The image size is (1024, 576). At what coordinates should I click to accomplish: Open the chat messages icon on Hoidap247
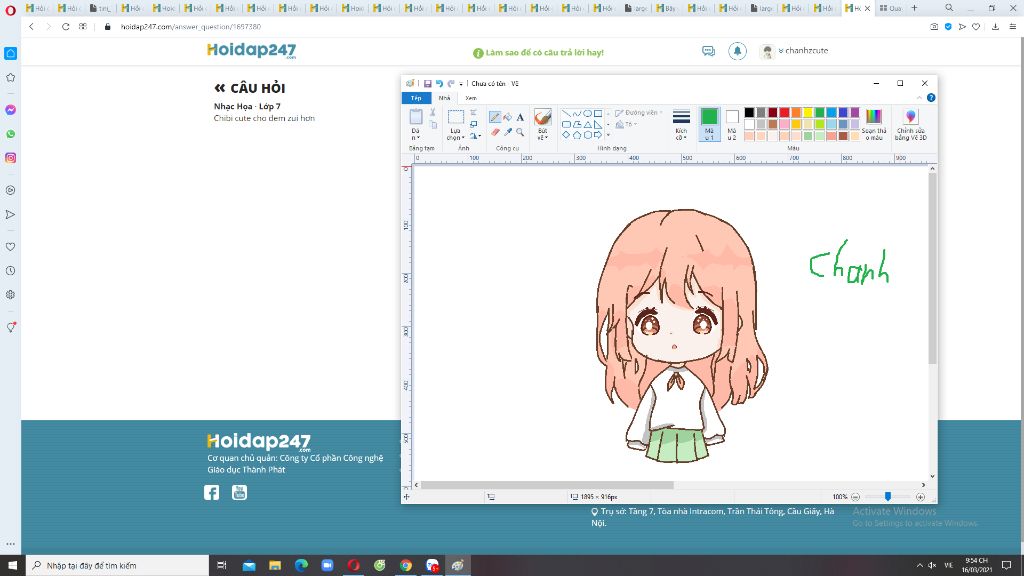pyautogui.click(x=709, y=51)
